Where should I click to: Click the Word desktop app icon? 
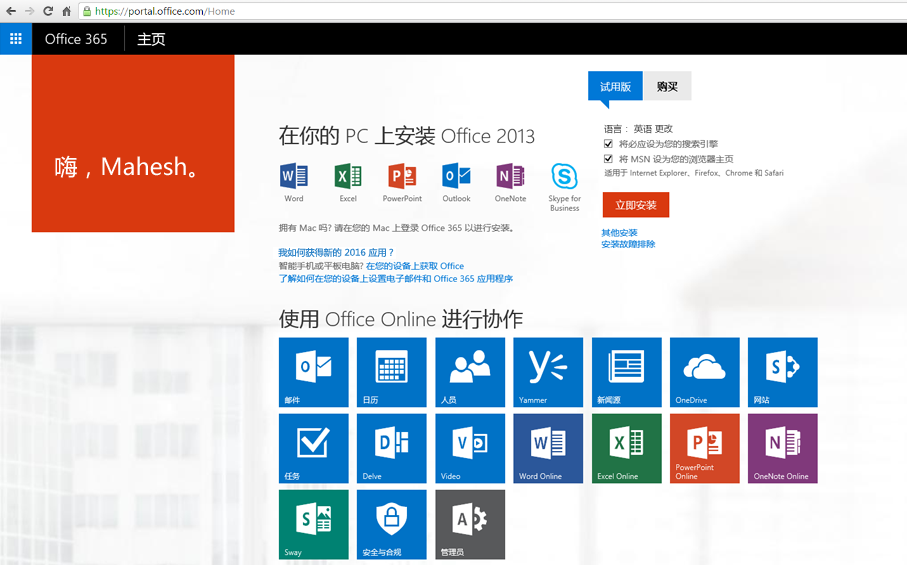294,176
